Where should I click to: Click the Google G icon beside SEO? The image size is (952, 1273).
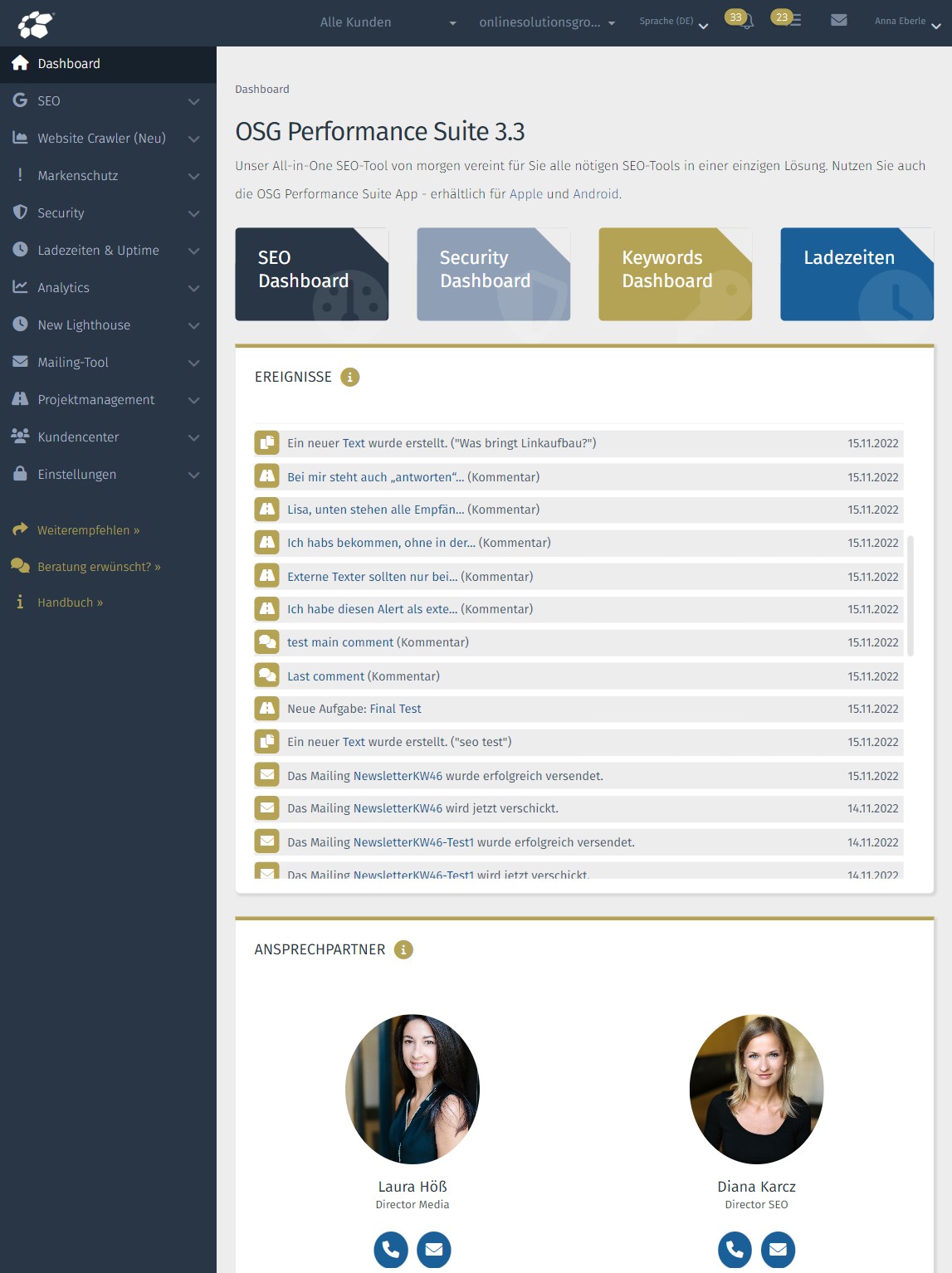[x=20, y=100]
